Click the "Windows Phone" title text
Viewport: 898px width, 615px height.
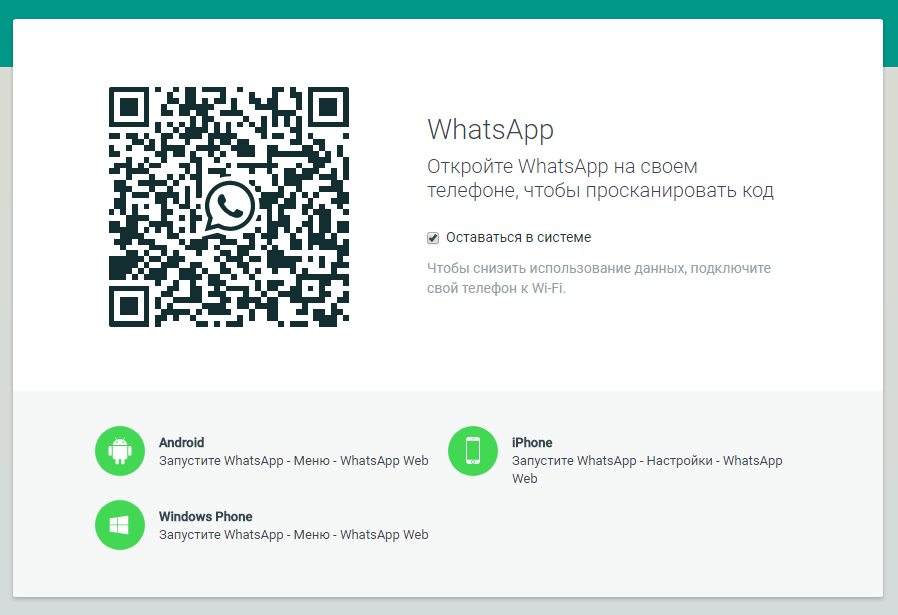click(x=206, y=516)
